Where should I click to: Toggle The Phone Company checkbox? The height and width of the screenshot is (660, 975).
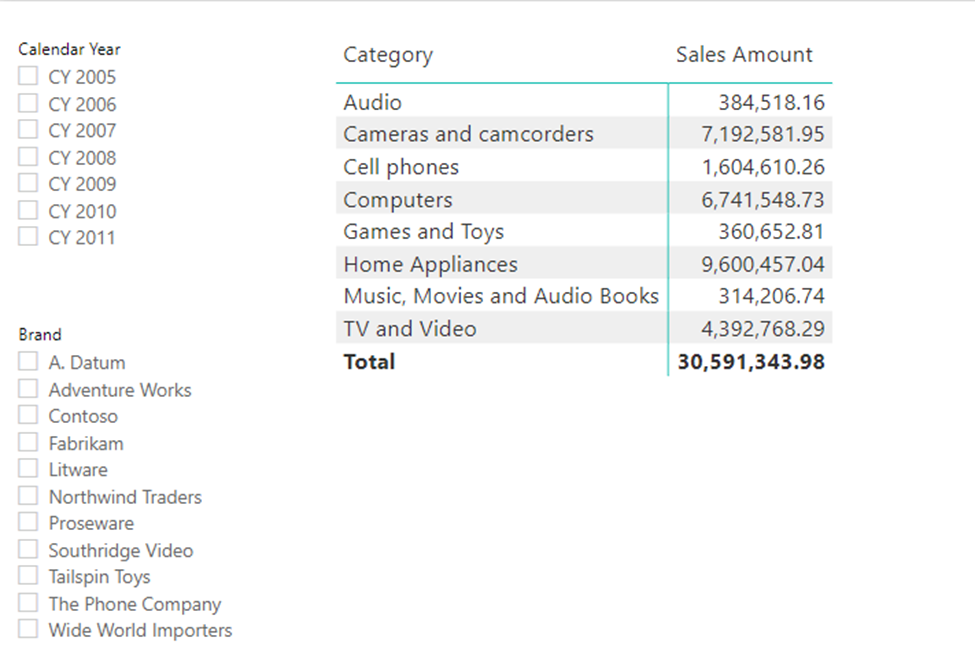28,603
